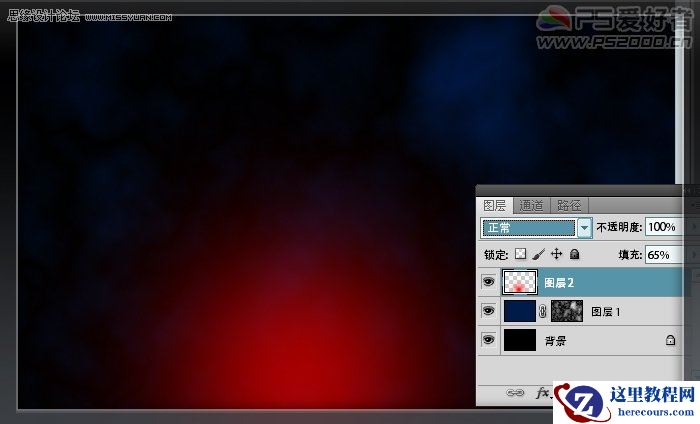This screenshot has width=700, height=424.
Task: Switch to the 路径 (Paths) tab
Action: pyautogui.click(x=569, y=206)
